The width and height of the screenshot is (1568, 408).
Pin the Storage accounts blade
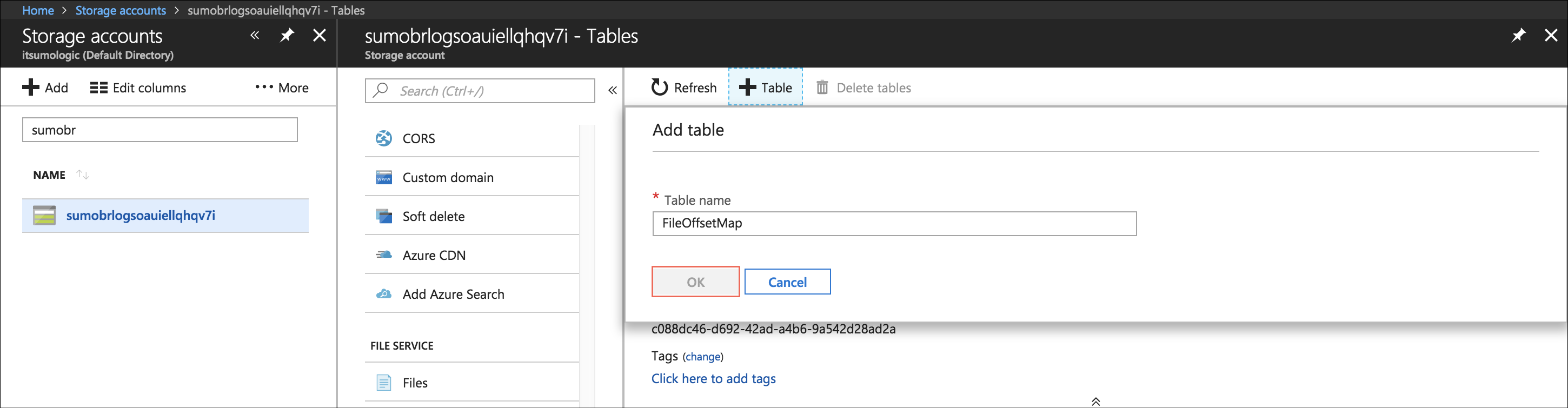pos(287,36)
